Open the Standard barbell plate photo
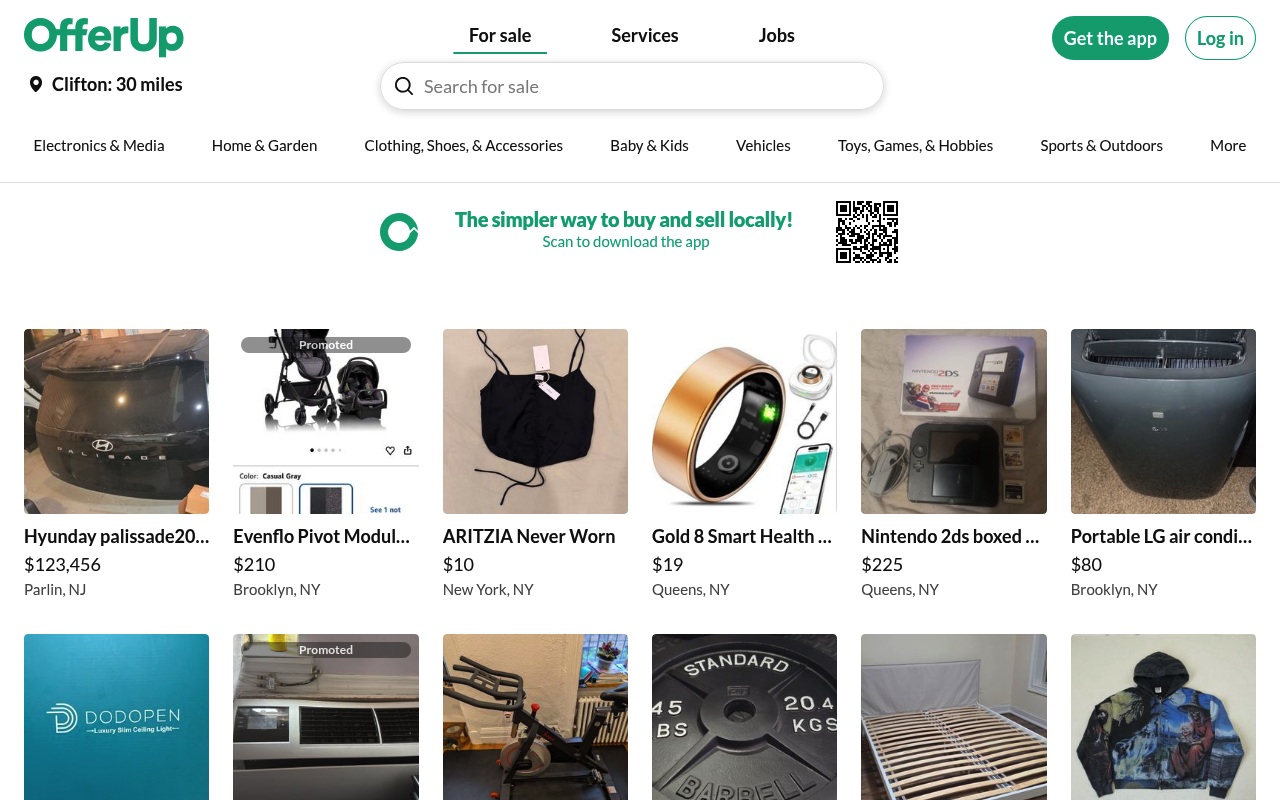This screenshot has height=800, width=1280. tap(745, 717)
